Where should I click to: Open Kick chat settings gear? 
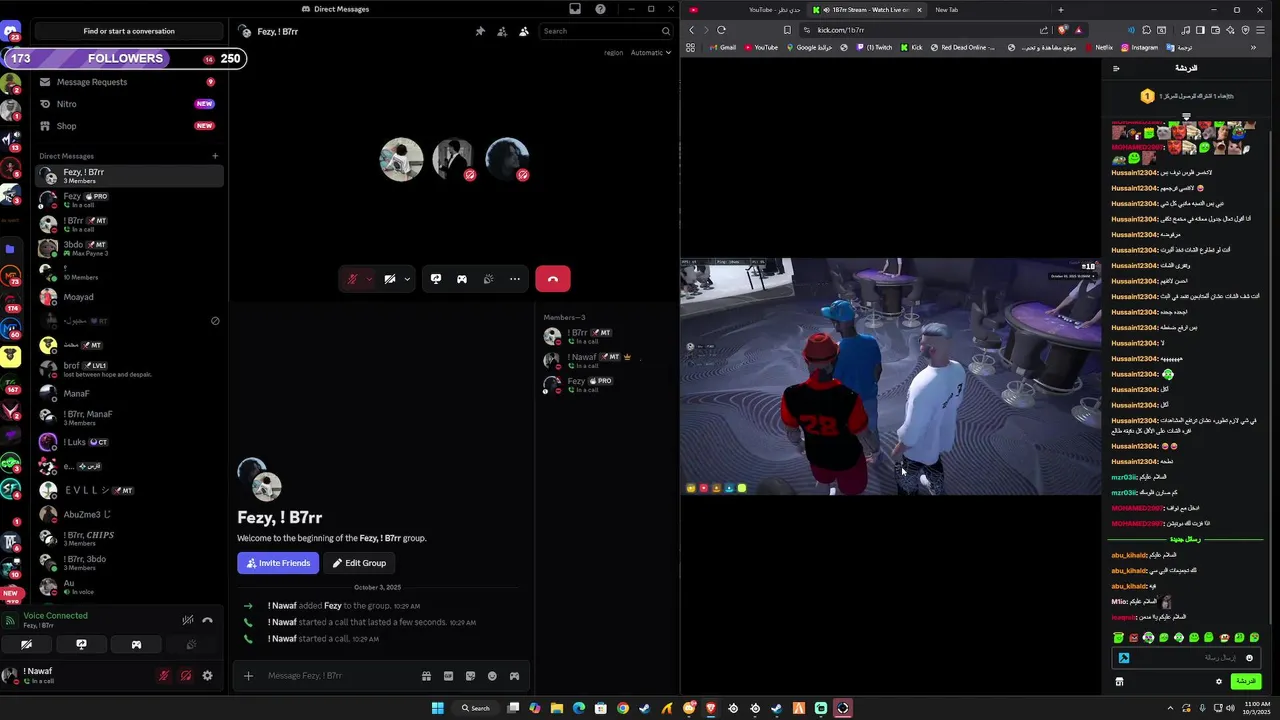tap(1219, 681)
